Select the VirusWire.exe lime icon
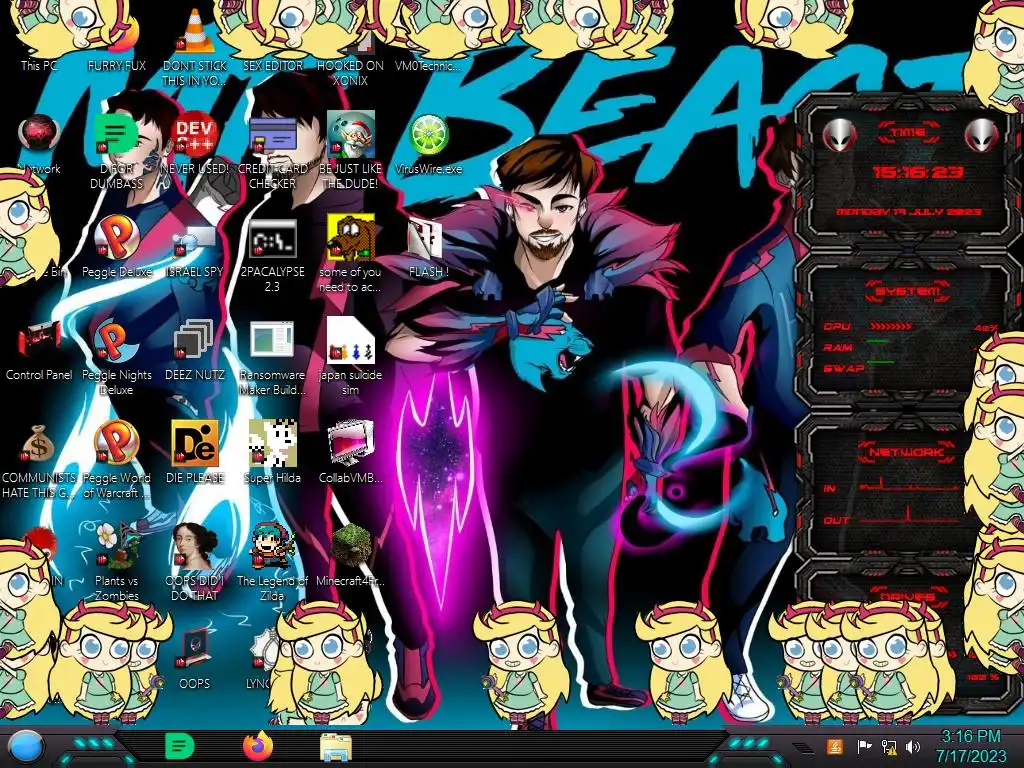Viewport: 1024px width, 768px height. click(428, 134)
